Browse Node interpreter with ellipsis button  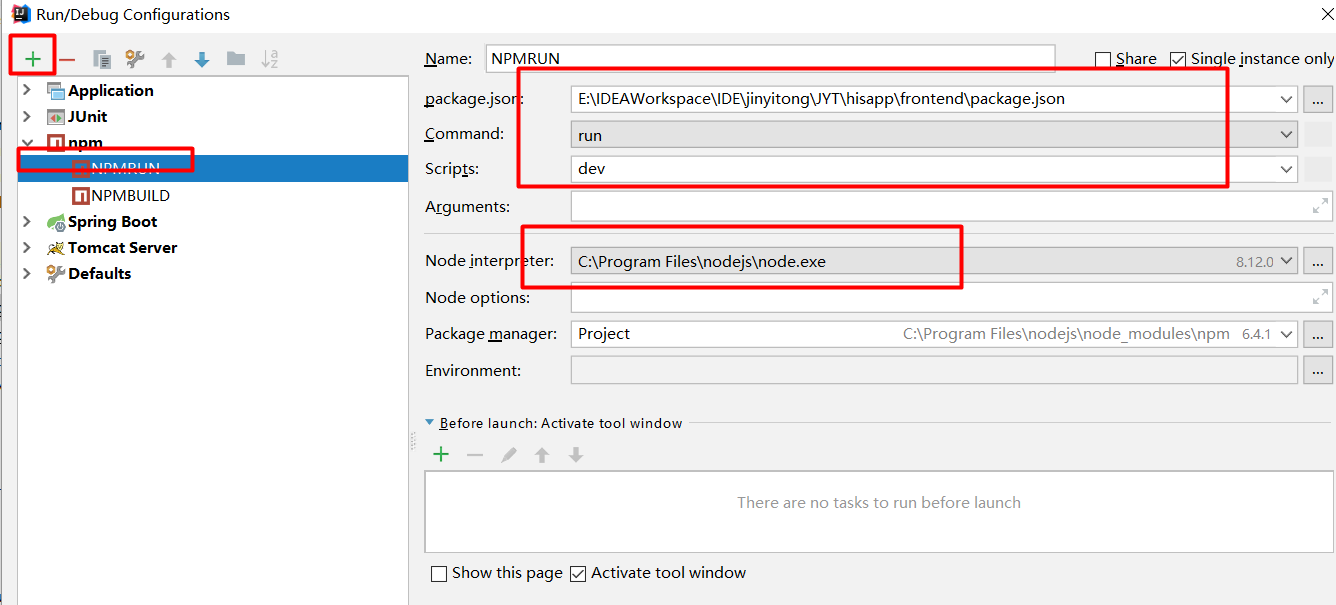pos(1318,262)
